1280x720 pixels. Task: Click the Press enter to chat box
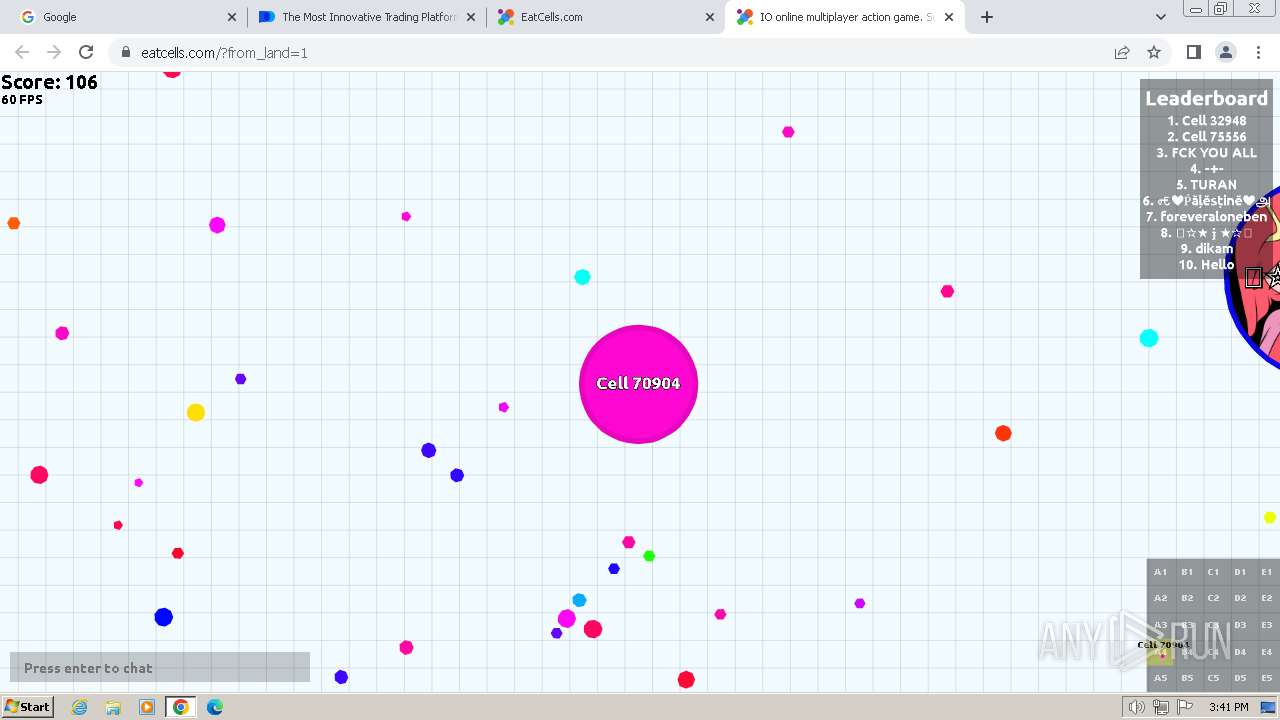(x=160, y=667)
